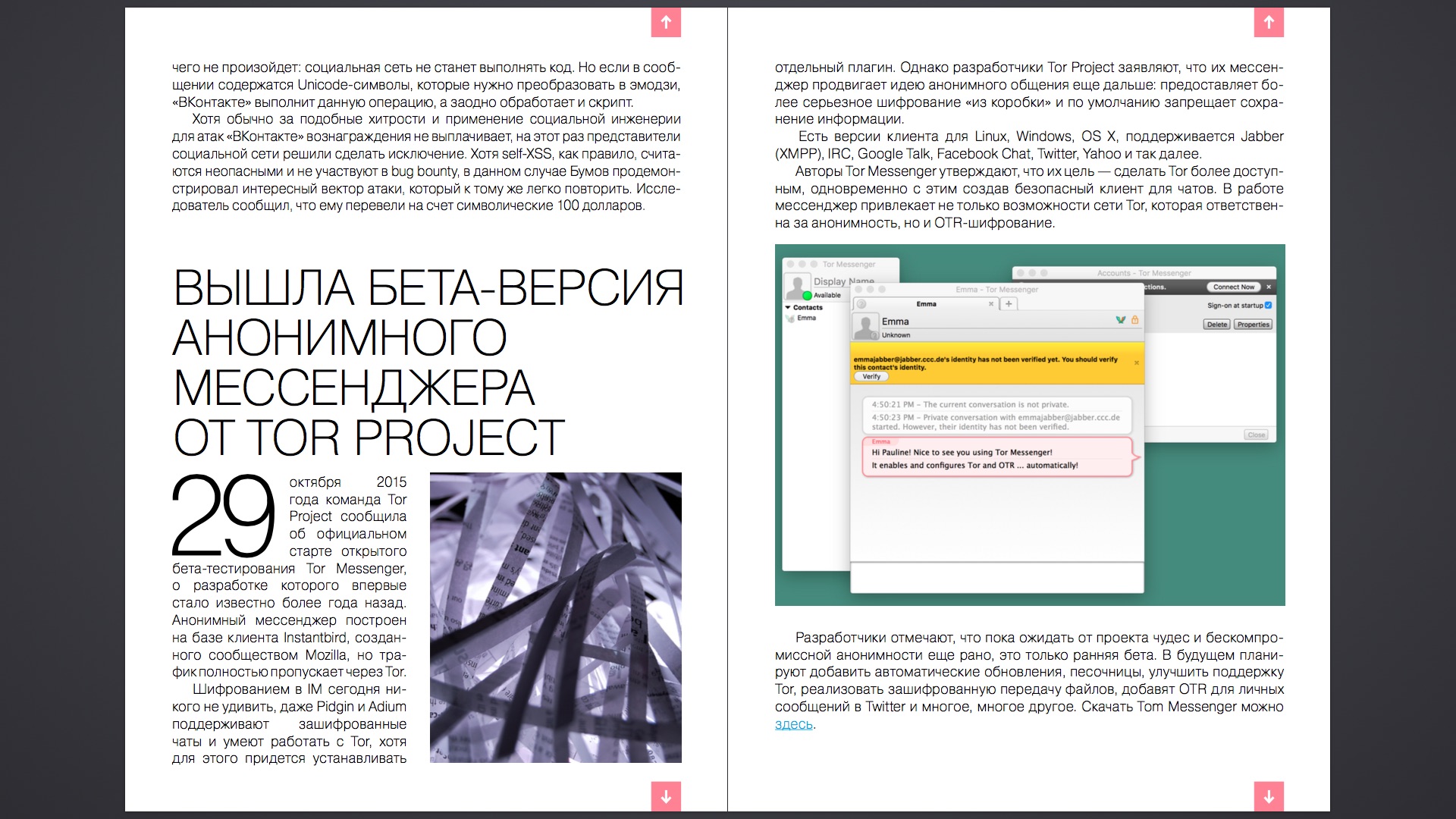Click the Delete button in Accounts window
This screenshot has width=1456, height=819.
tap(1217, 325)
